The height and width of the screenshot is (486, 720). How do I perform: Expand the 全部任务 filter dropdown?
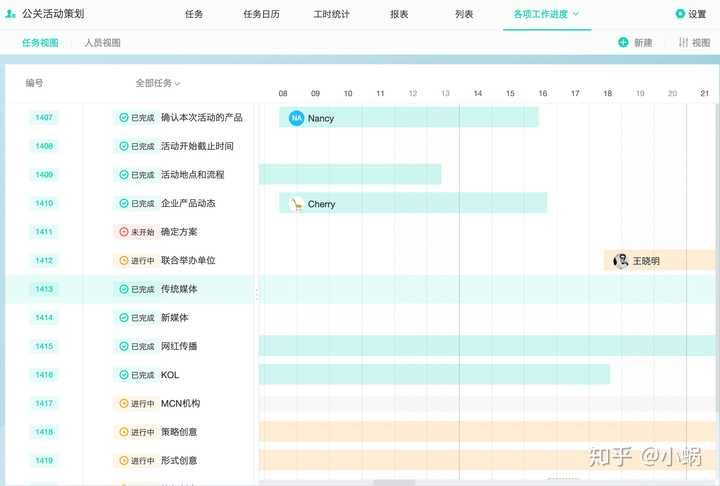click(158, 83)
